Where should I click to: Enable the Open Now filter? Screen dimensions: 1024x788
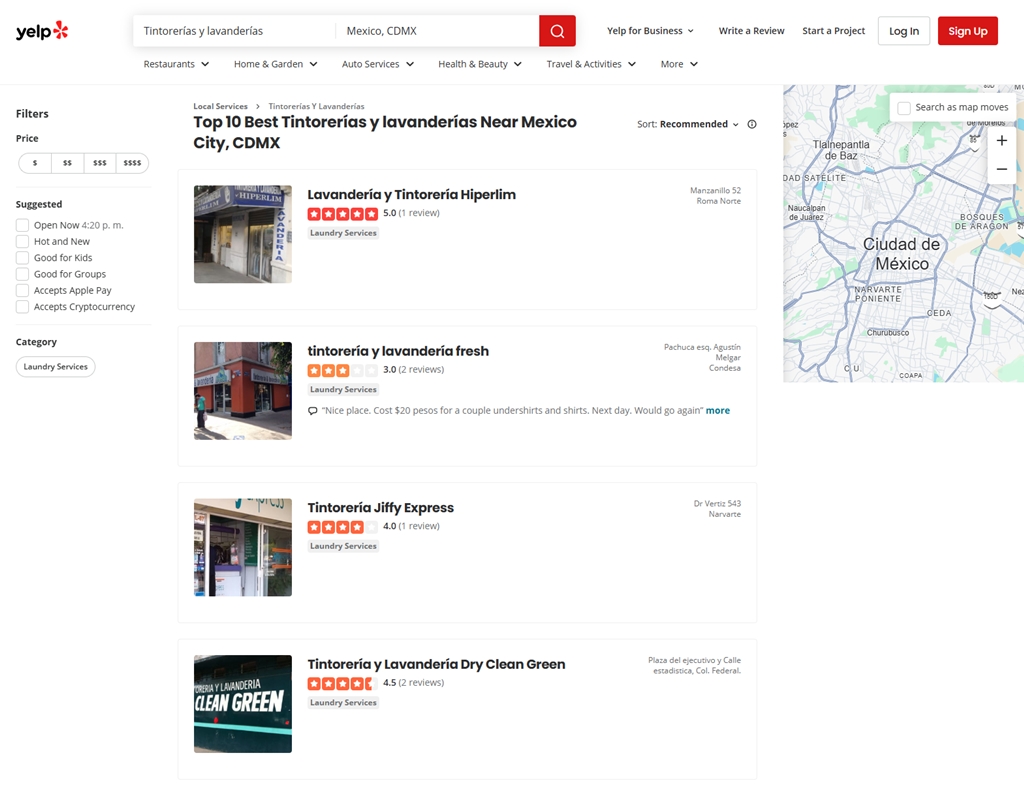pos(22,225)
